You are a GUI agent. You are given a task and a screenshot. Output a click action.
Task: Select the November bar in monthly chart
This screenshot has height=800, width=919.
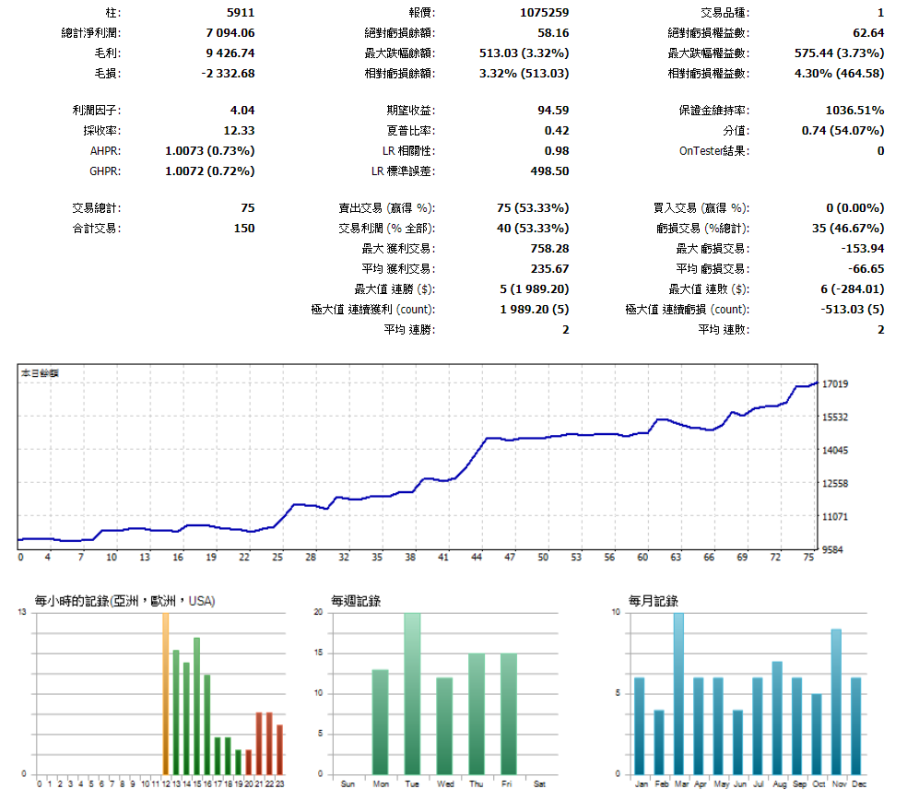(x=836, y=701)
